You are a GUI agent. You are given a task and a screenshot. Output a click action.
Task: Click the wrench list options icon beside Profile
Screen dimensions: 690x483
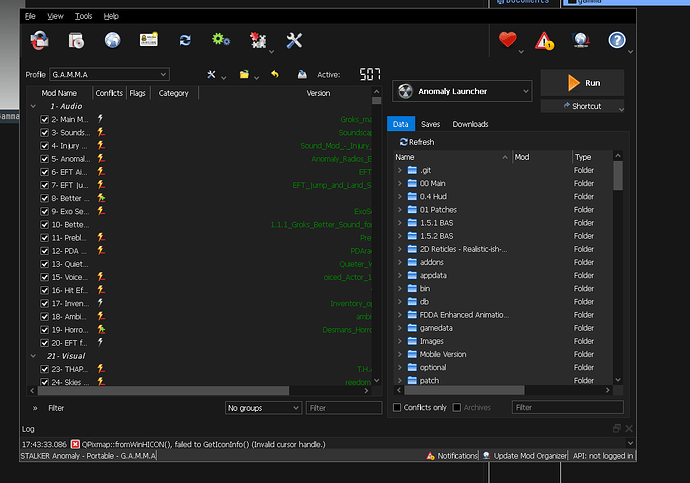(212, 74)
